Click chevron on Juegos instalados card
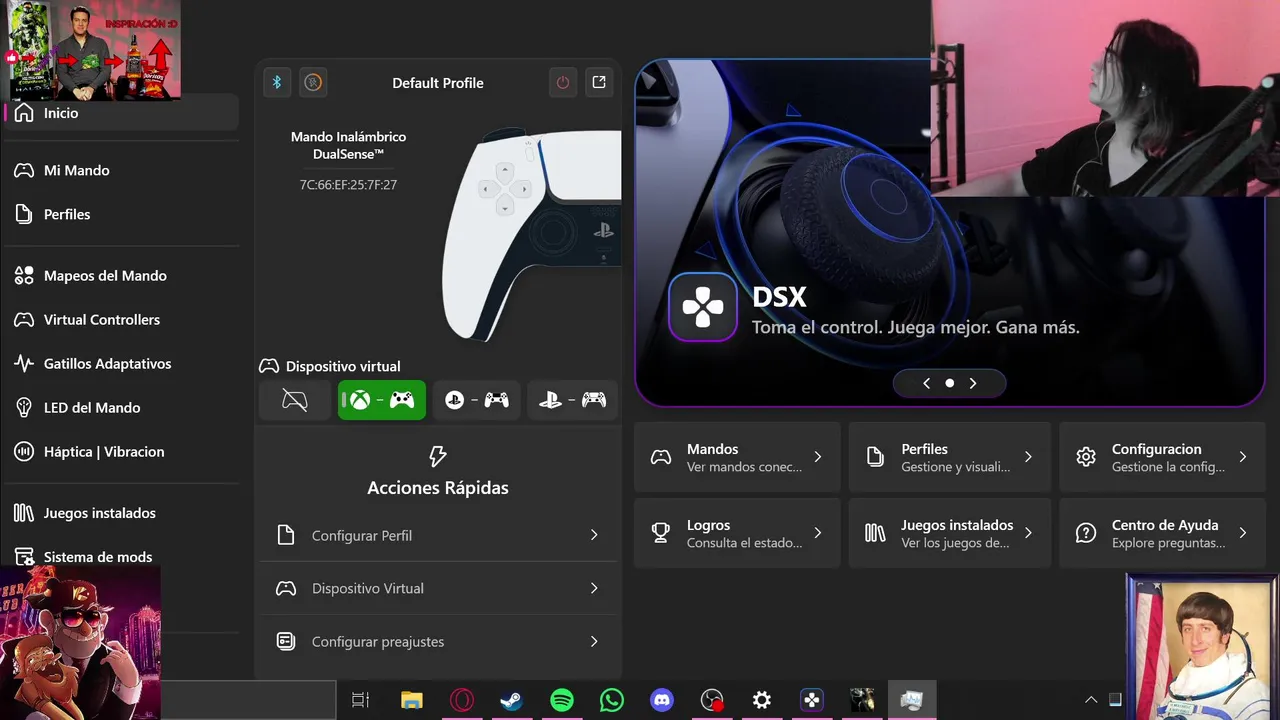The width and height of the screenshot is (1280, 720). [1028, 533]
